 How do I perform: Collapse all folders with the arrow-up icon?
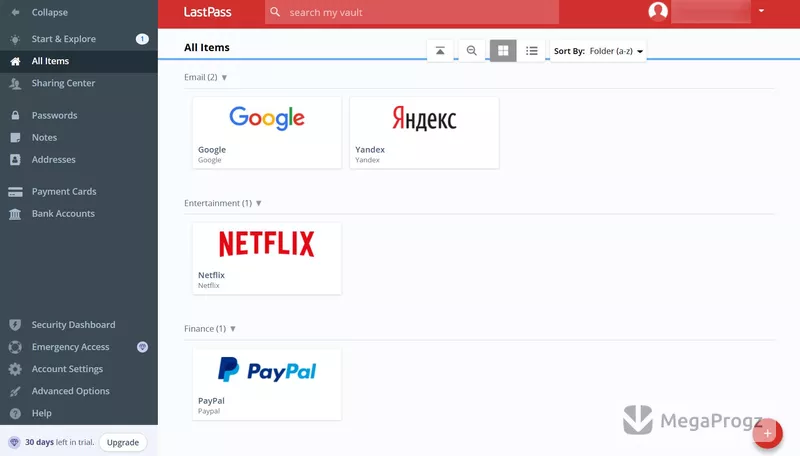[x=440, y=50]
